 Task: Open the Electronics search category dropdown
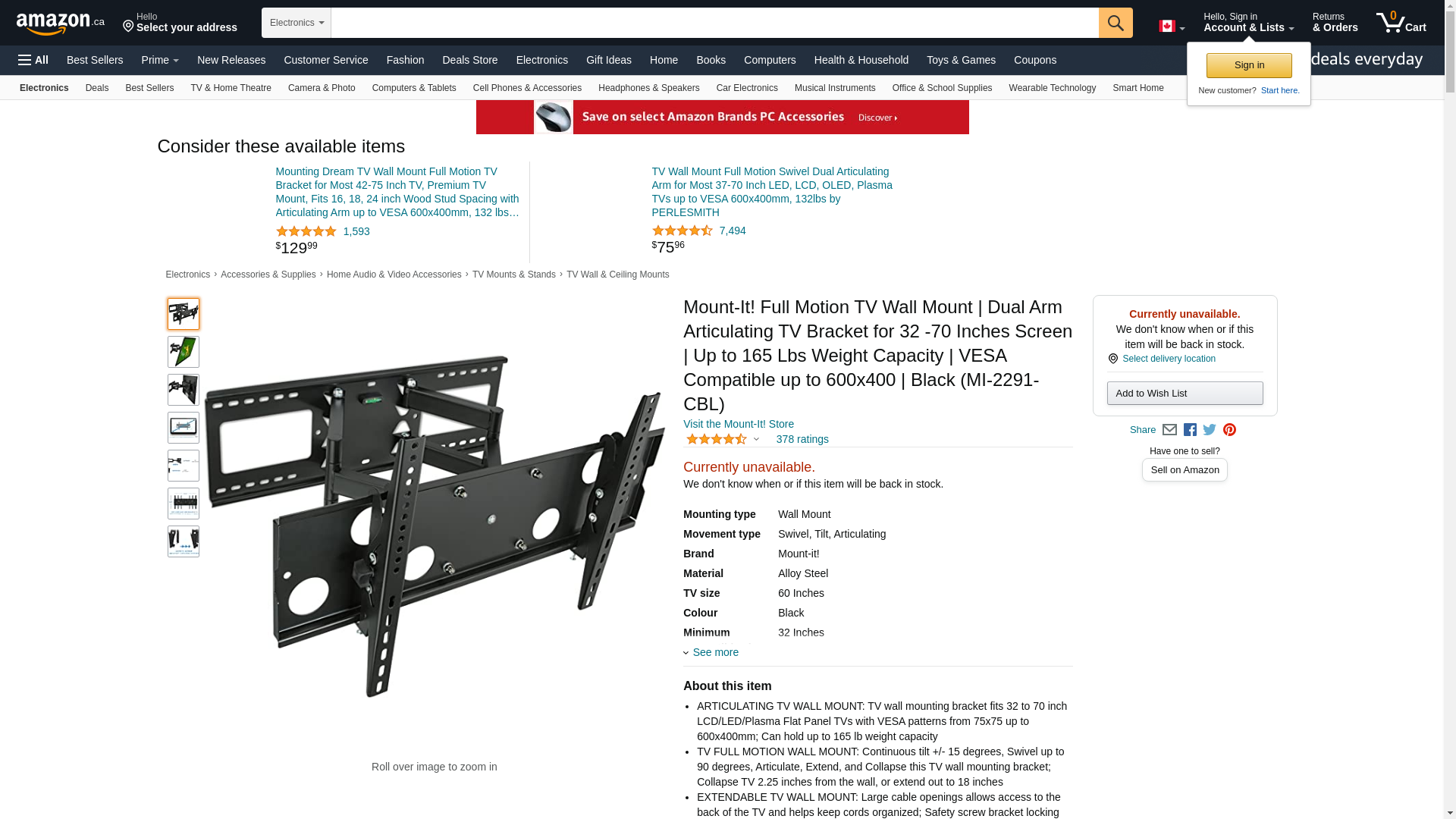pyautogui.click(x=297, y=23)
